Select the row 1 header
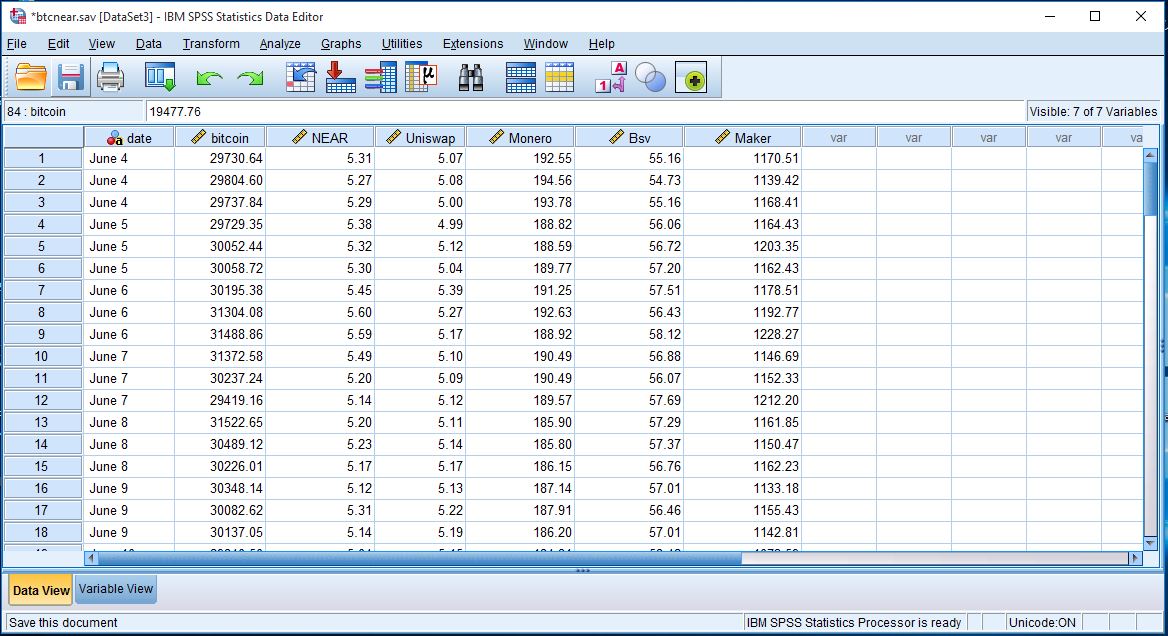Image resolution: width=1168 pixels, height=636 pixels. point(42,158)
